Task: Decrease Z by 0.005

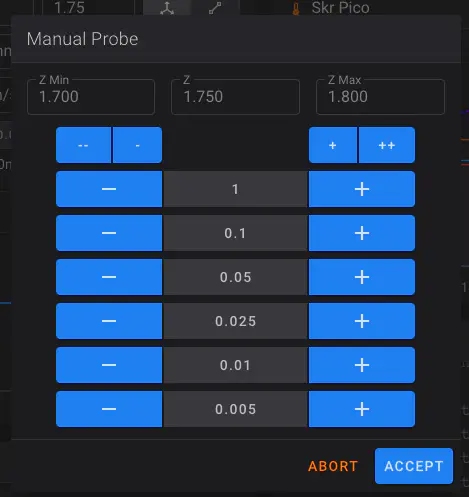Action: click(x=109, y=409)
